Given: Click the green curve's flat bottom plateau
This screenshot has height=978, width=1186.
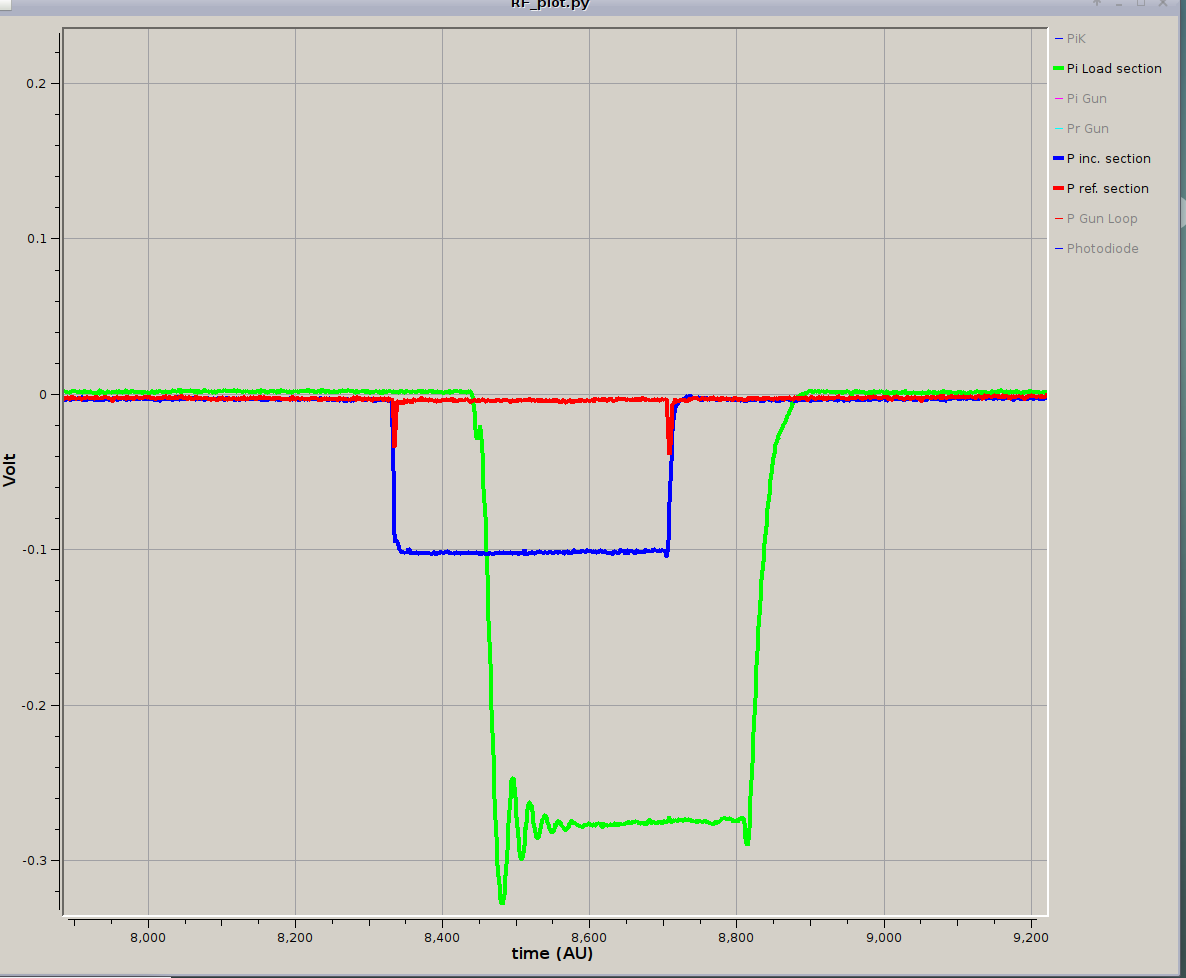Looking at the screenshot, I should tap(650, 822).
